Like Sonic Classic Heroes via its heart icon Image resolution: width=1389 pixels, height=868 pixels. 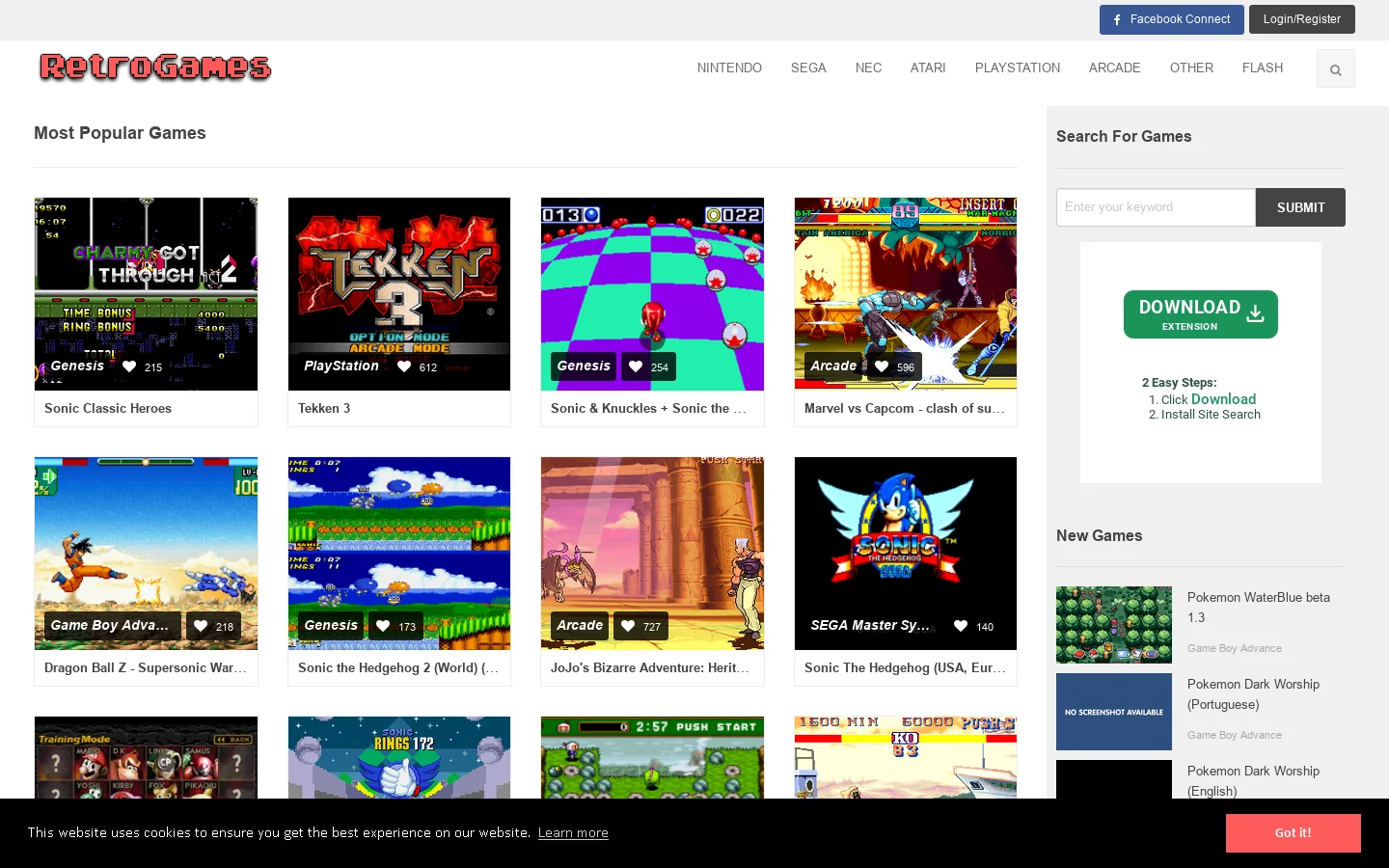129,366
